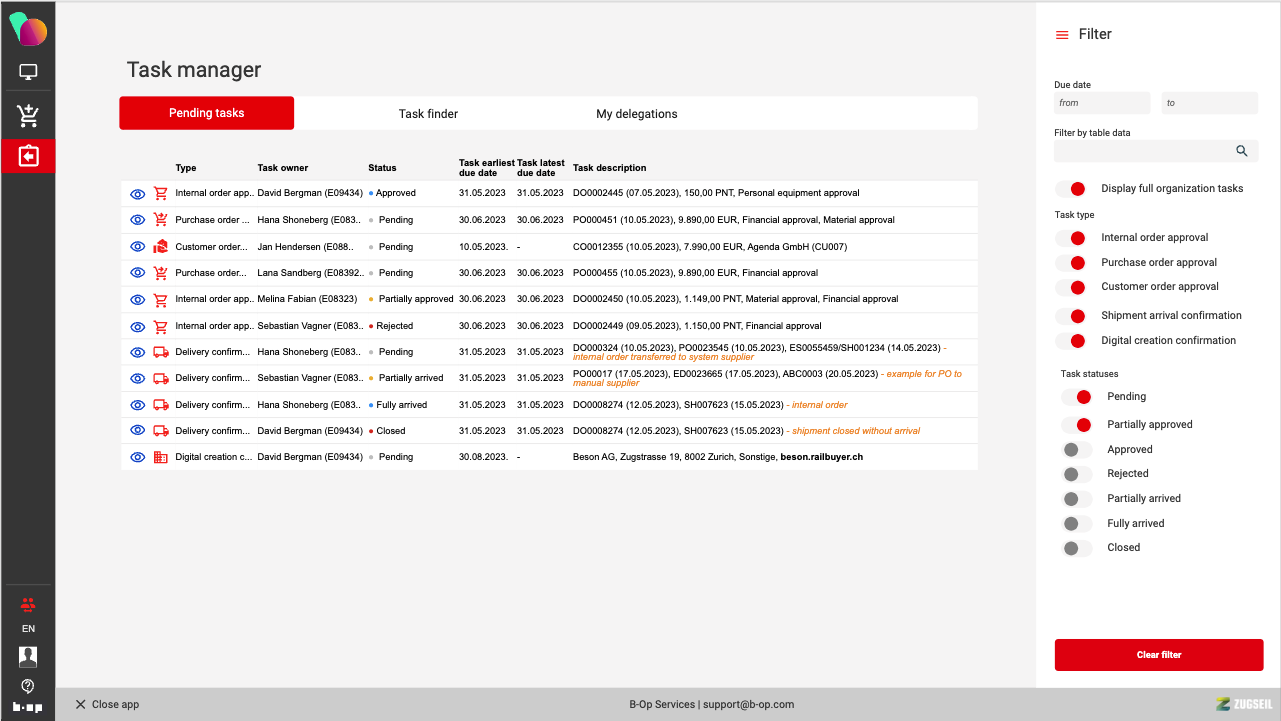Click eye icon for Customer order row
The width and height of the screenshot is (1281, 721).
coord(138,246)
